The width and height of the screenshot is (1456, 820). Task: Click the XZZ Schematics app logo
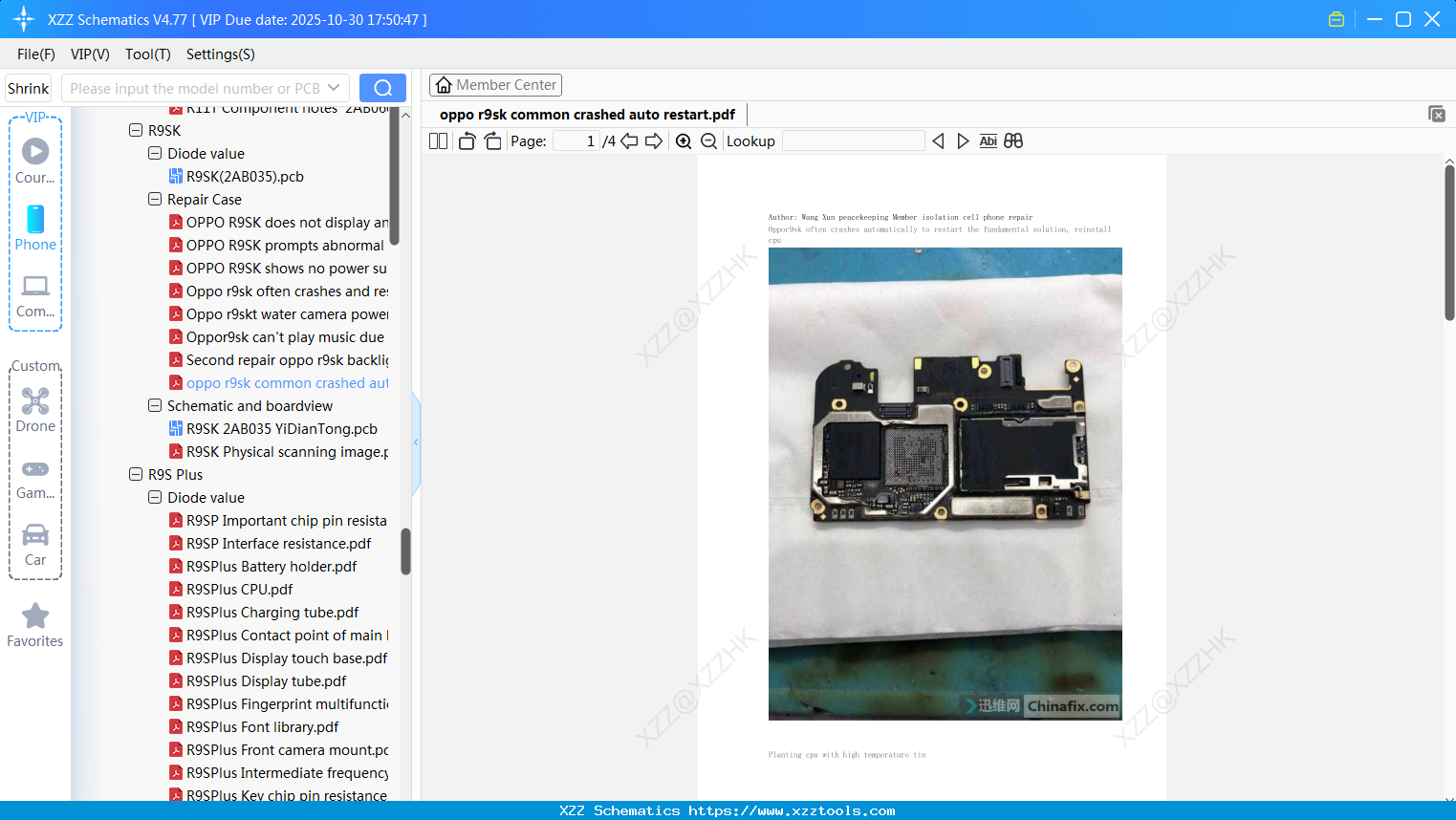pyautogui.click(x=24, y=19)
